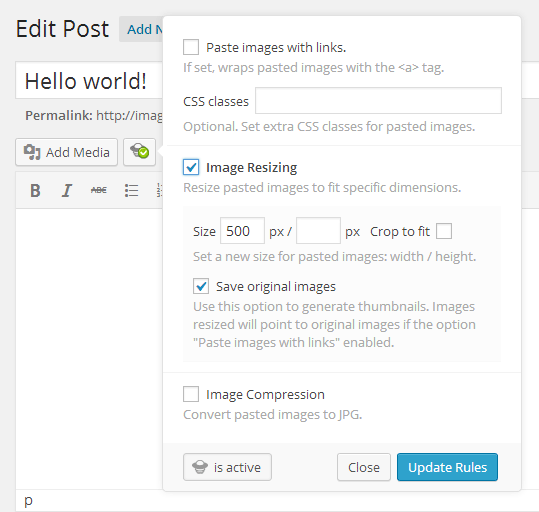This screenshot has width=539, height=512.
Task: Click the Add New button near Edit Post
Action: 141,29
